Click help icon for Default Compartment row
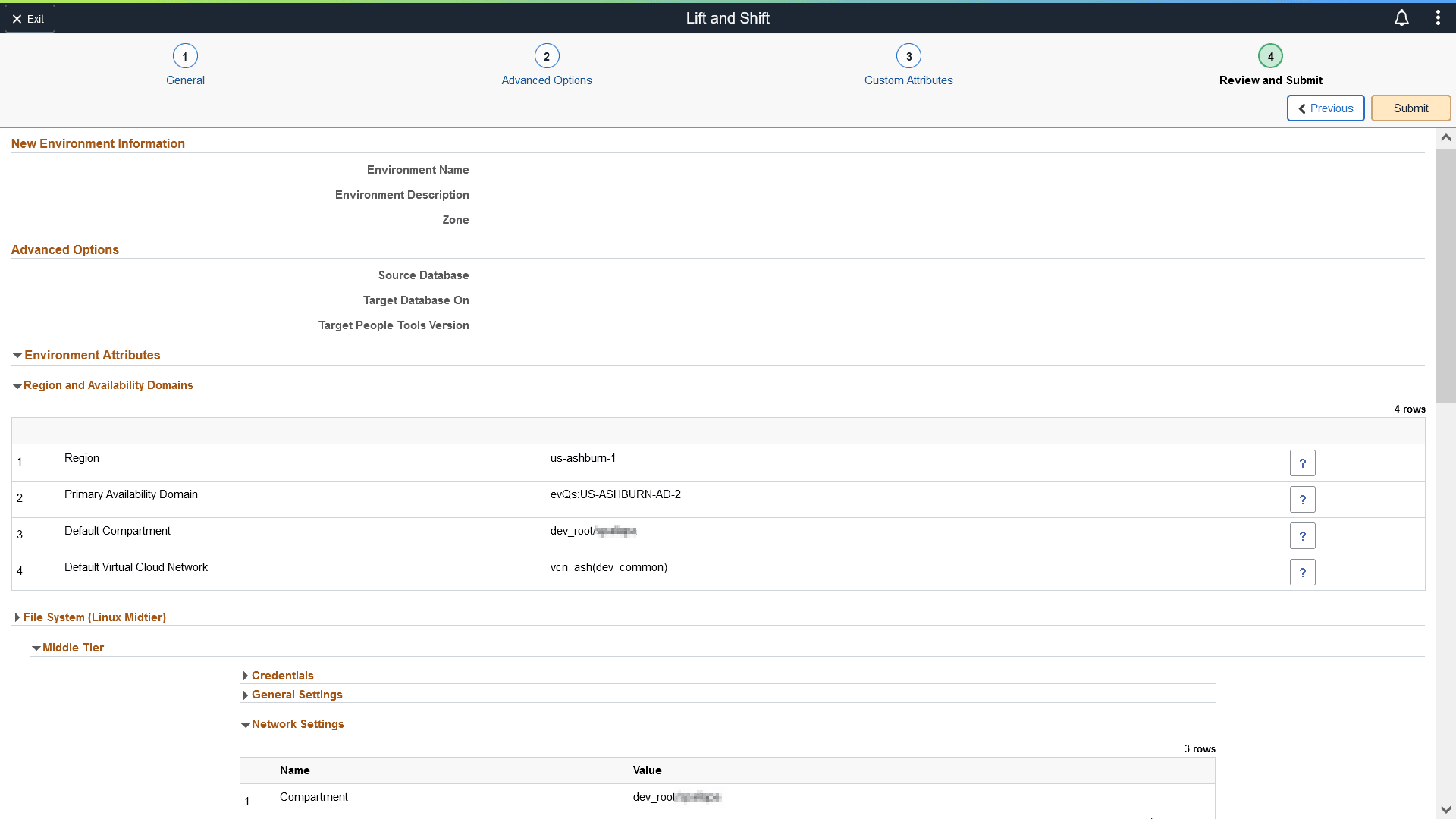This screenshot has width=1456, height=819. 1302,536
